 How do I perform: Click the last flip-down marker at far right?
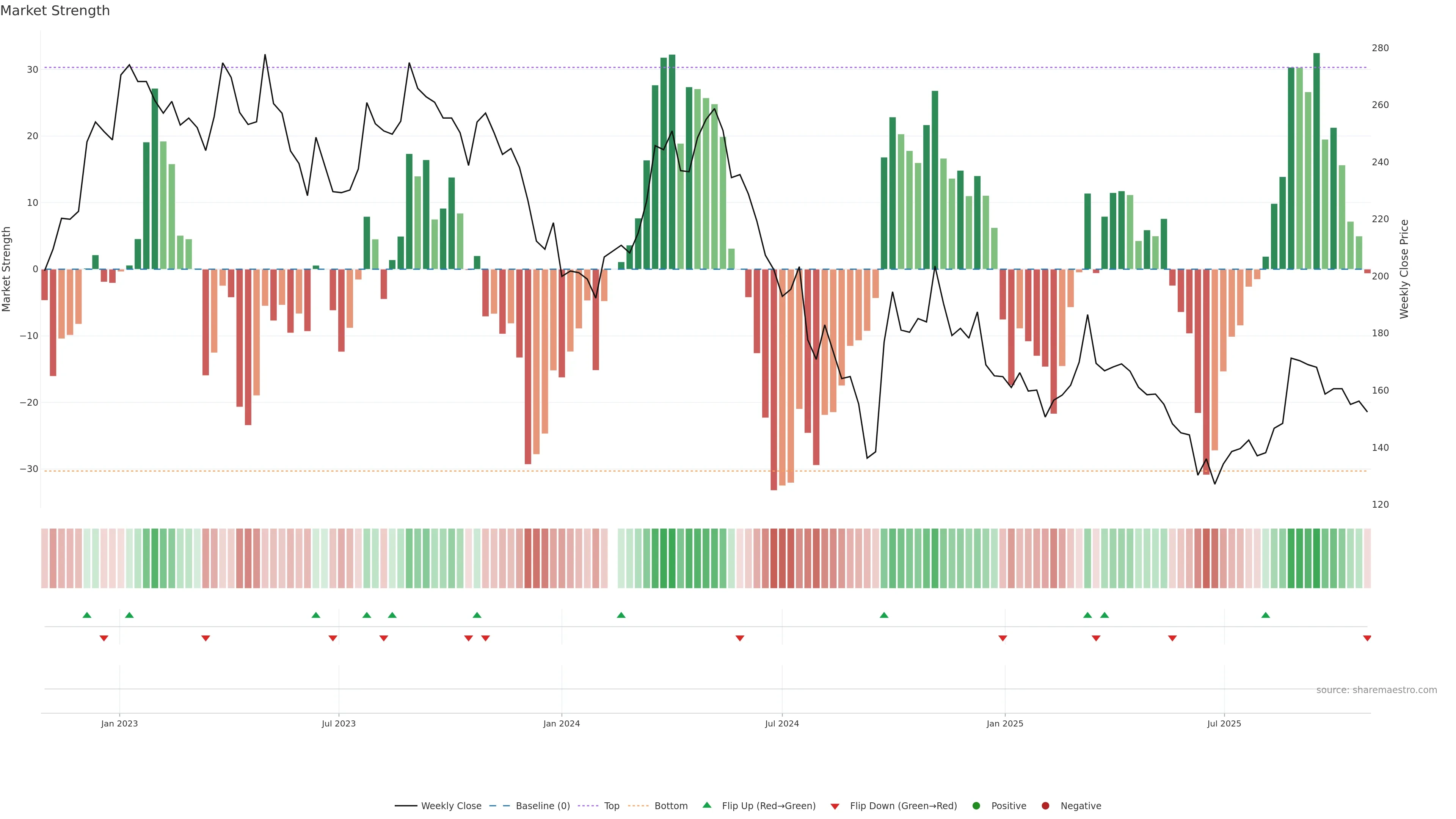click(1367, 638)
